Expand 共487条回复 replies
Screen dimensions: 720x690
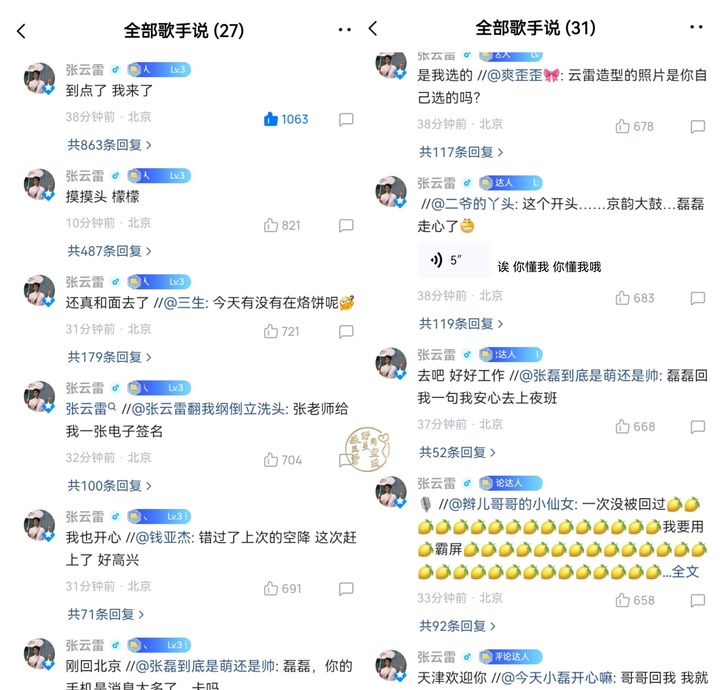109,251
